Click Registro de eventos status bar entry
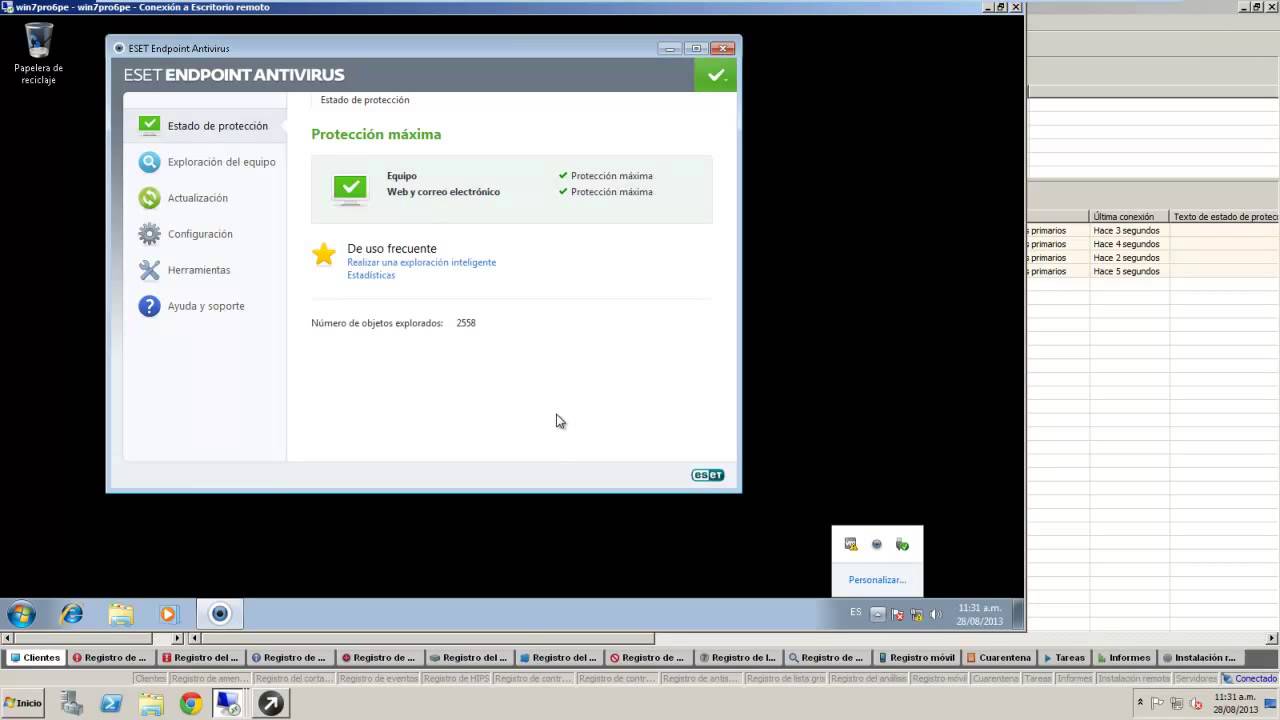This screenshot has height=720, width=1280. pyautogui.click(x=379, y=678)
